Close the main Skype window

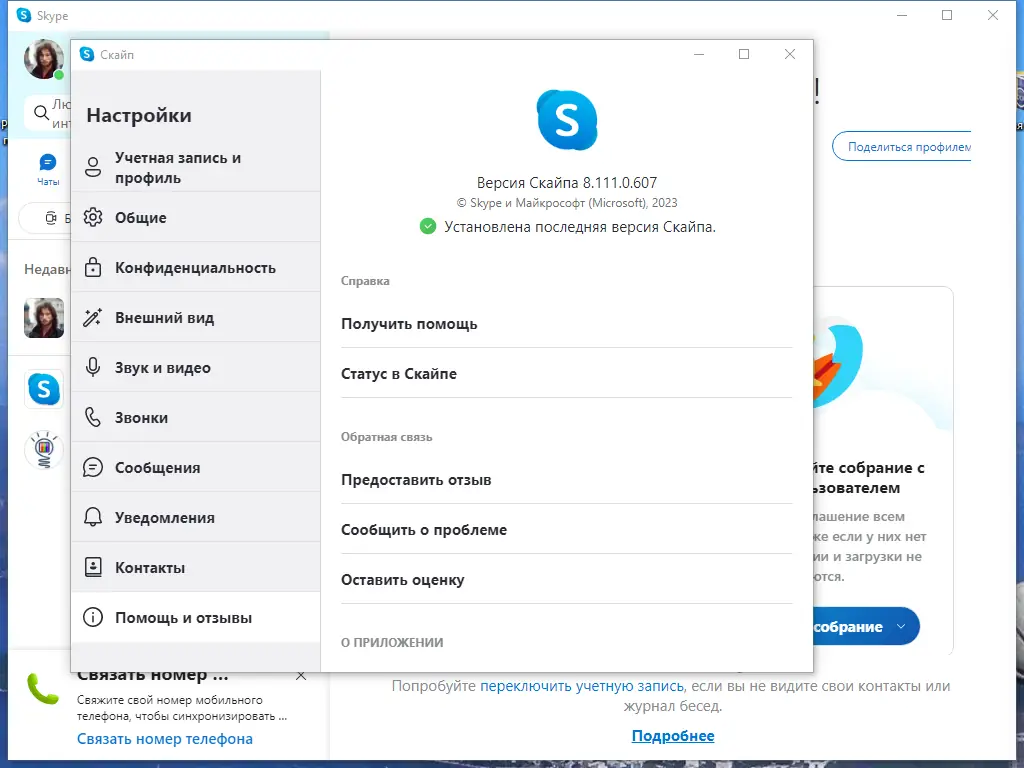993,15
